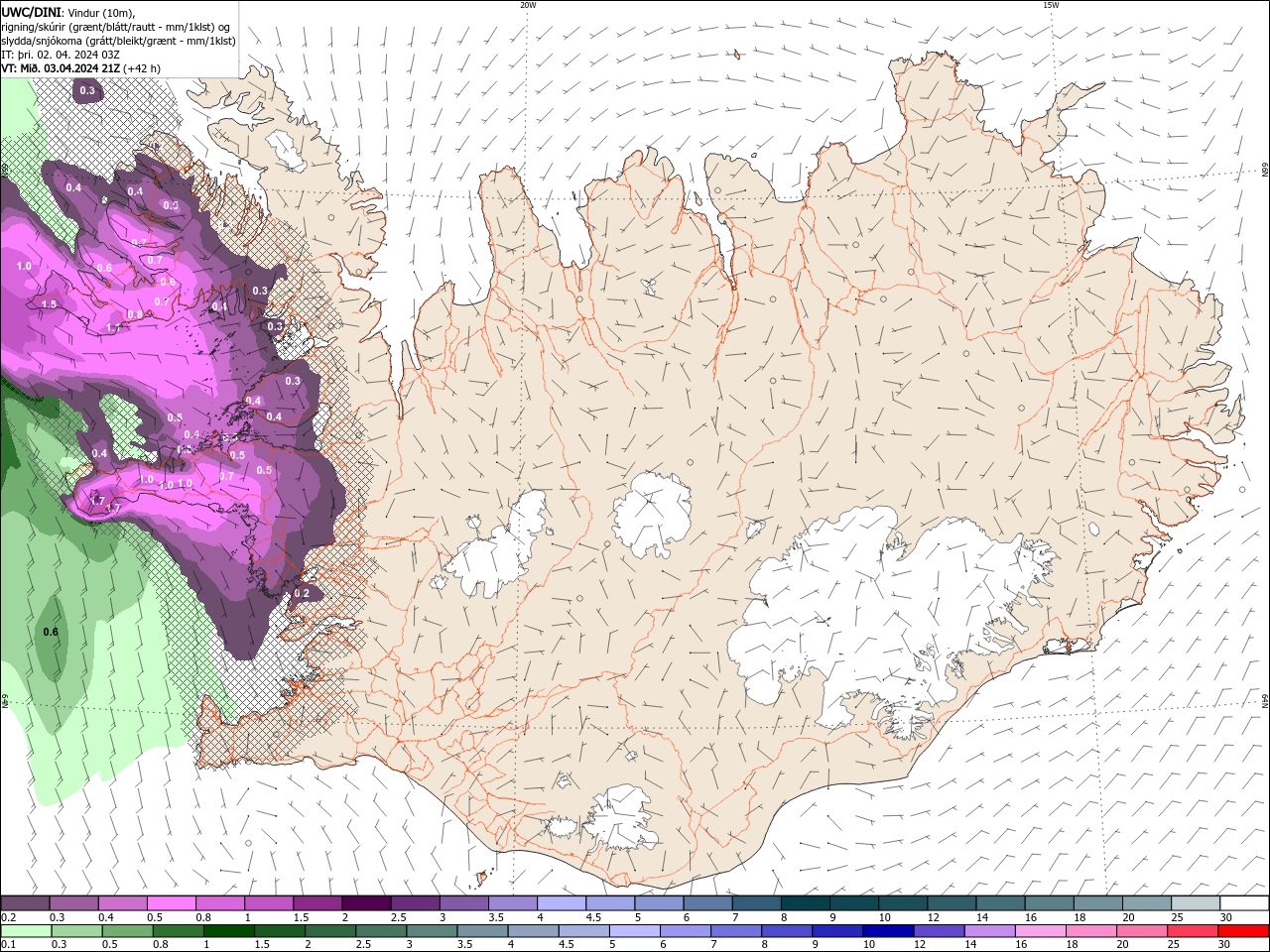1270x952 pixels.
Task: Select the rain legend swatch labeled 20
Action: [1140, 931]
